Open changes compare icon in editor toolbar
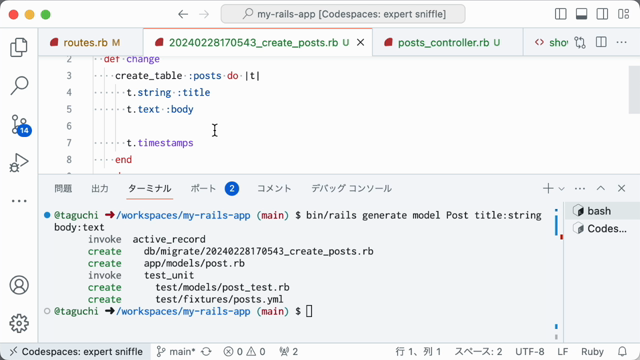The image size is (640, 360). point(580,42)
